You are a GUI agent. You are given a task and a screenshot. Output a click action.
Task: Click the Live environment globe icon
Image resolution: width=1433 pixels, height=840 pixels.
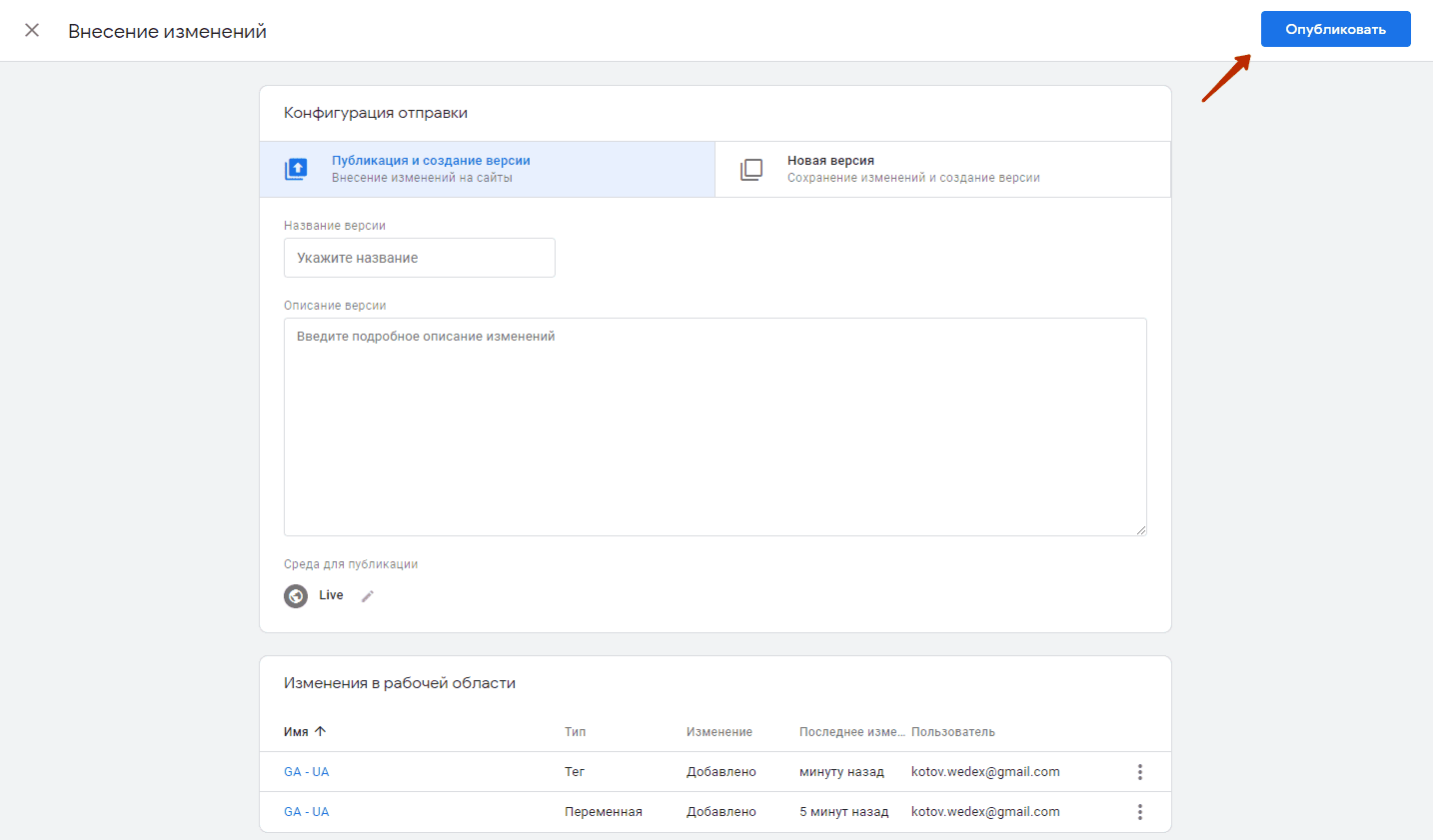click(296, 596)
